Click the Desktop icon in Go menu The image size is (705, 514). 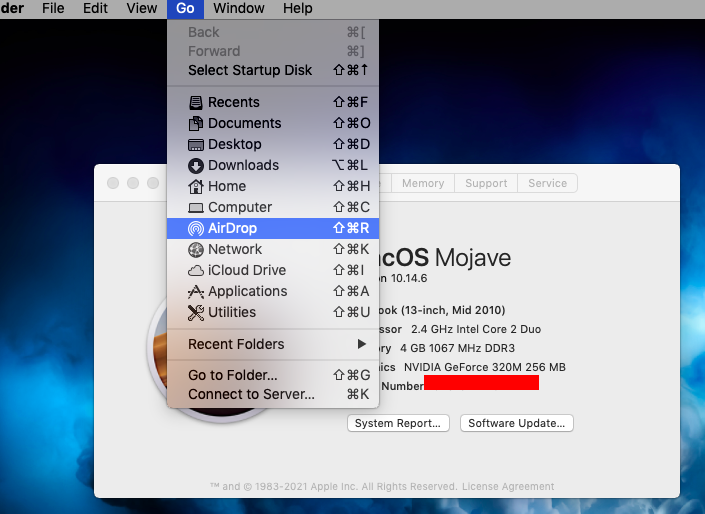[x=196, y=144]
